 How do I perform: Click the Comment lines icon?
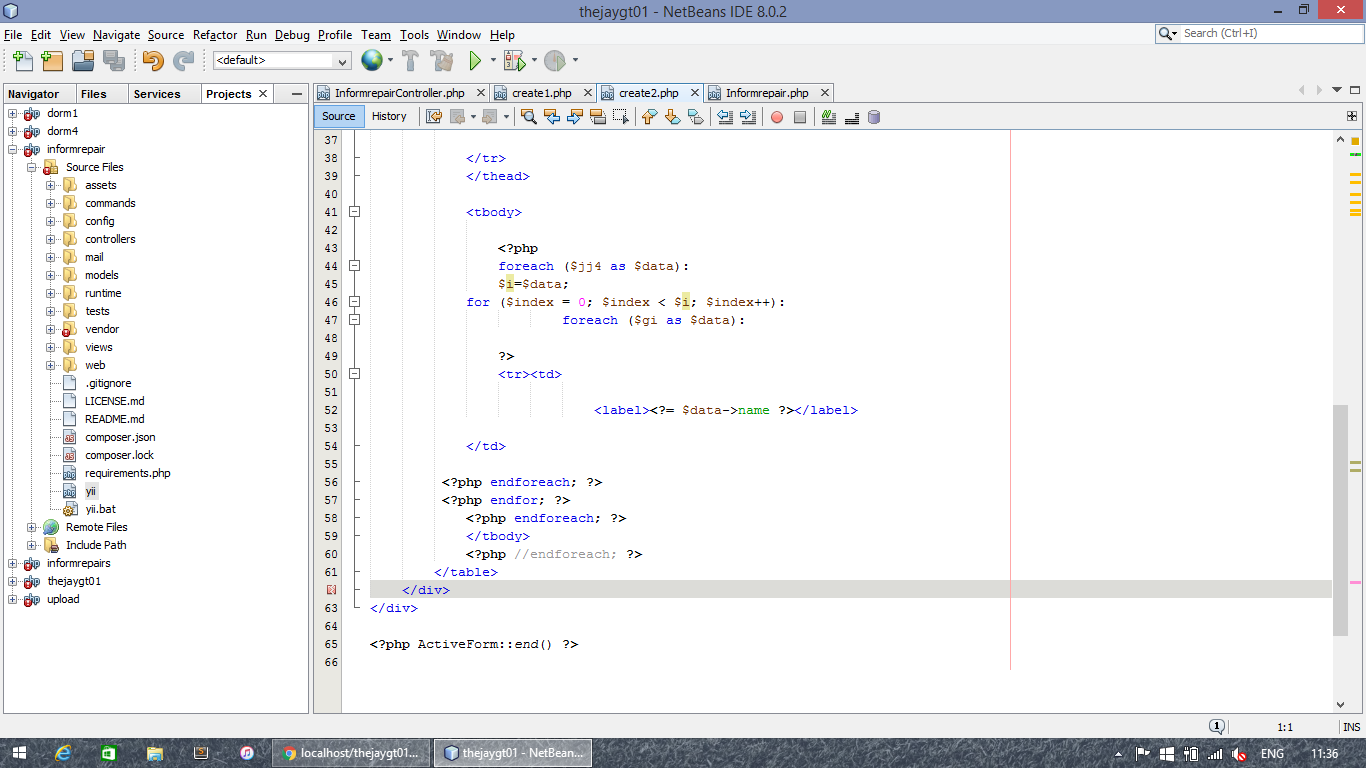[828, 117]
